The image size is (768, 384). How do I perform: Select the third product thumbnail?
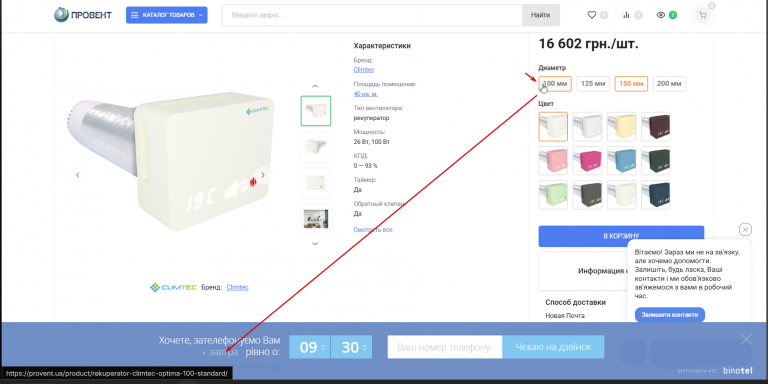coord(315,183)
